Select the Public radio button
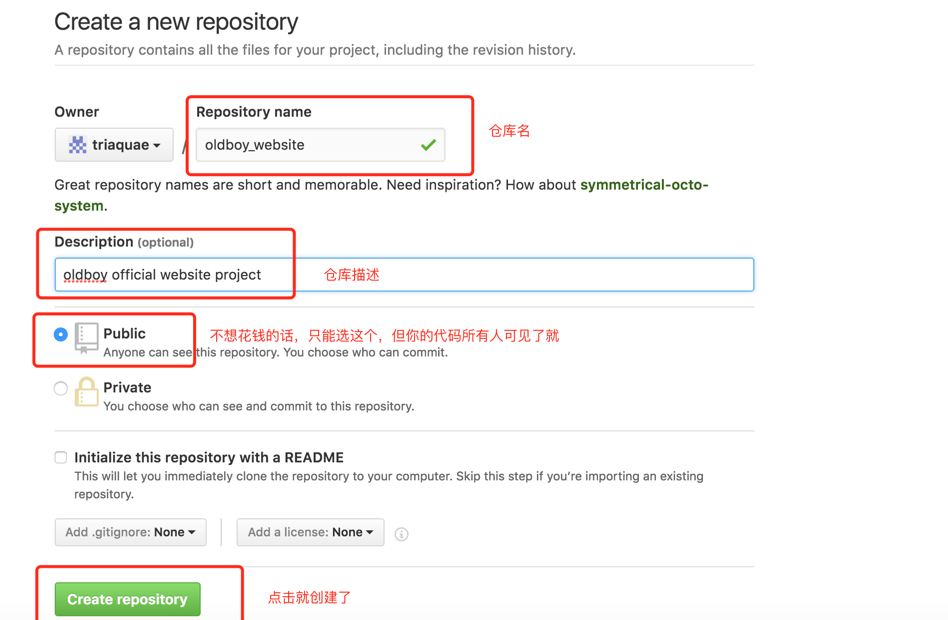This screenshot has height=620, width=948. pyautogui.click(x=60, y=334)
